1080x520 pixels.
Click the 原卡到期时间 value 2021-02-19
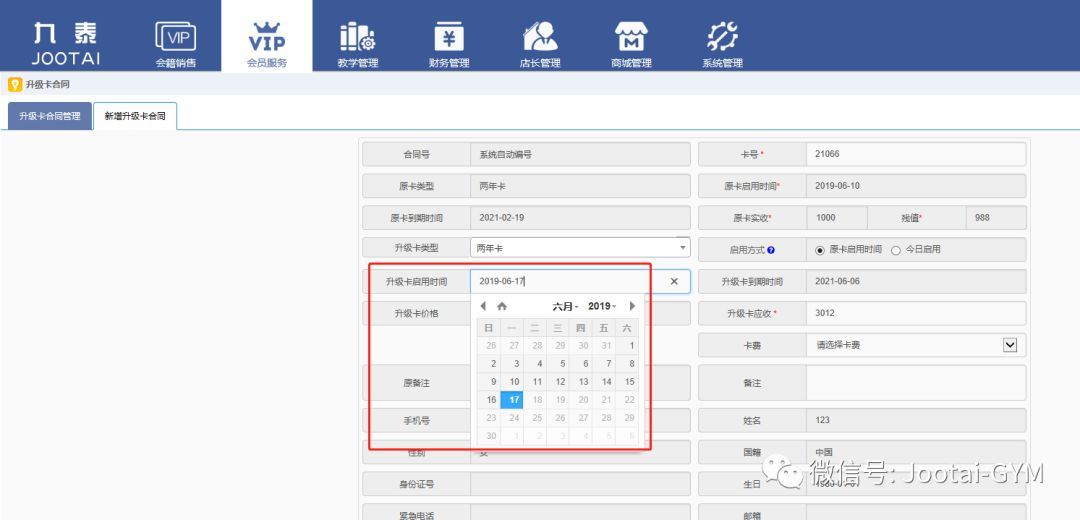pos(580,218)
